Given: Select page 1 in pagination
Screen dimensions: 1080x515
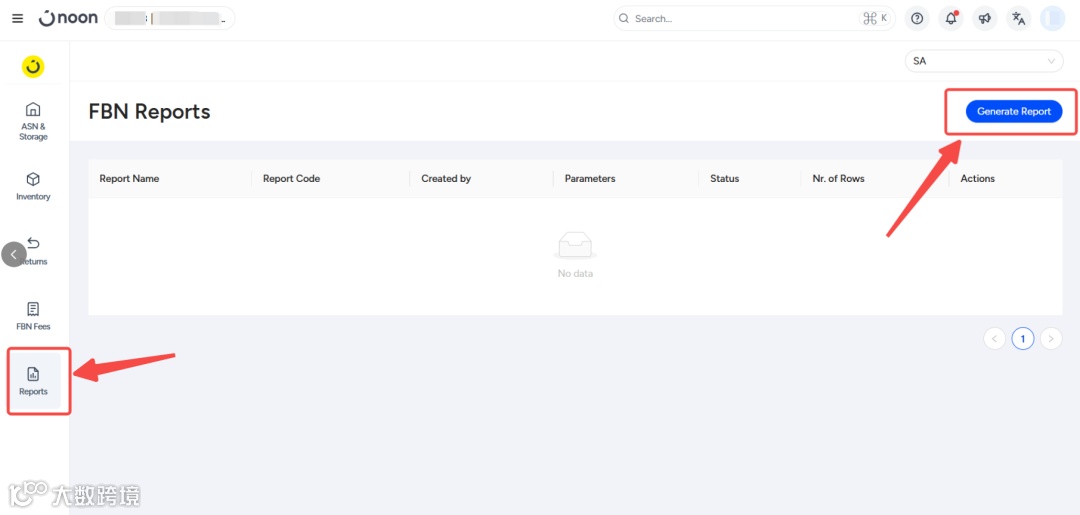Looking at the screenshot, I should 1023,338.
